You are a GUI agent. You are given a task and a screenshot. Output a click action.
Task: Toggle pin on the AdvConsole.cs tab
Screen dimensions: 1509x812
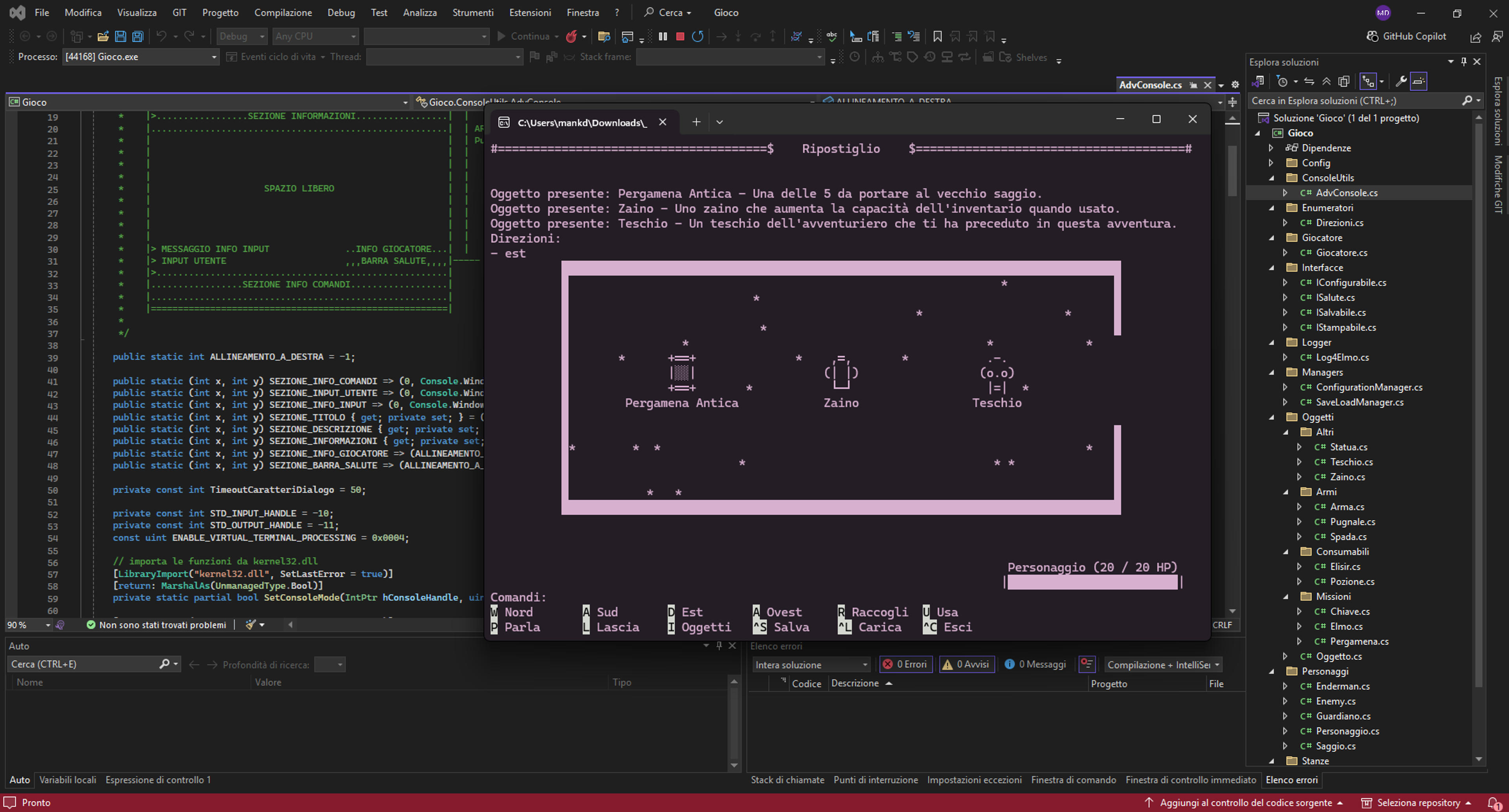point(1193,85)
